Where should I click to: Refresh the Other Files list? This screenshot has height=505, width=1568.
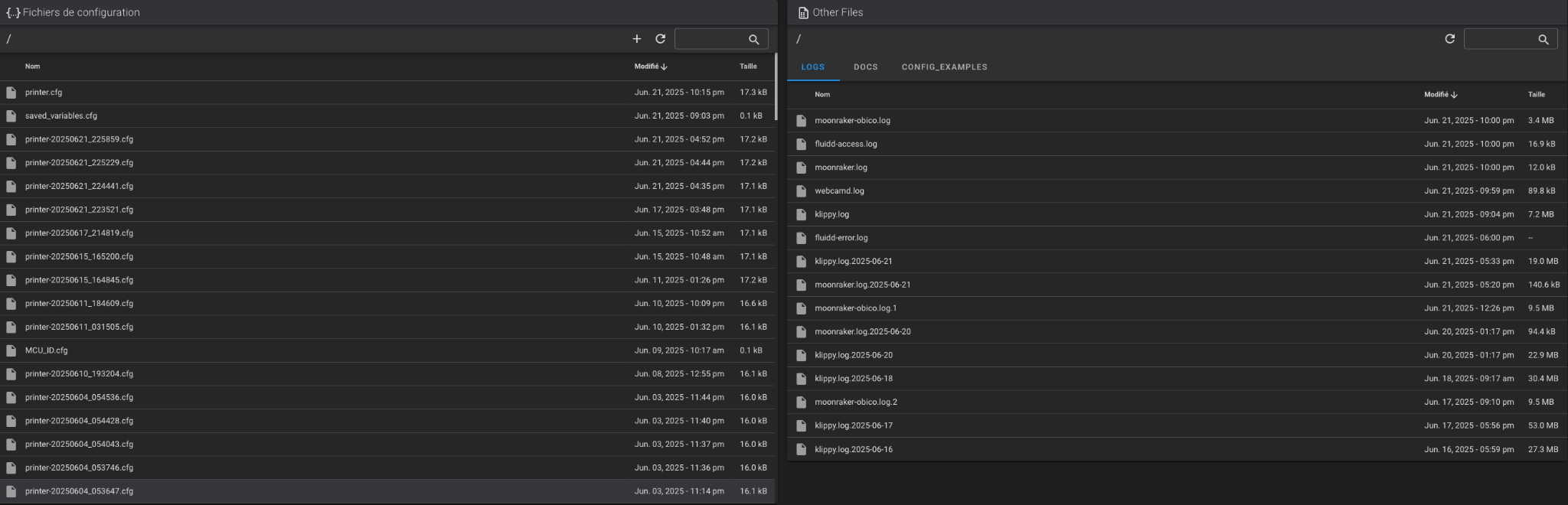(x=1449, y=39)
